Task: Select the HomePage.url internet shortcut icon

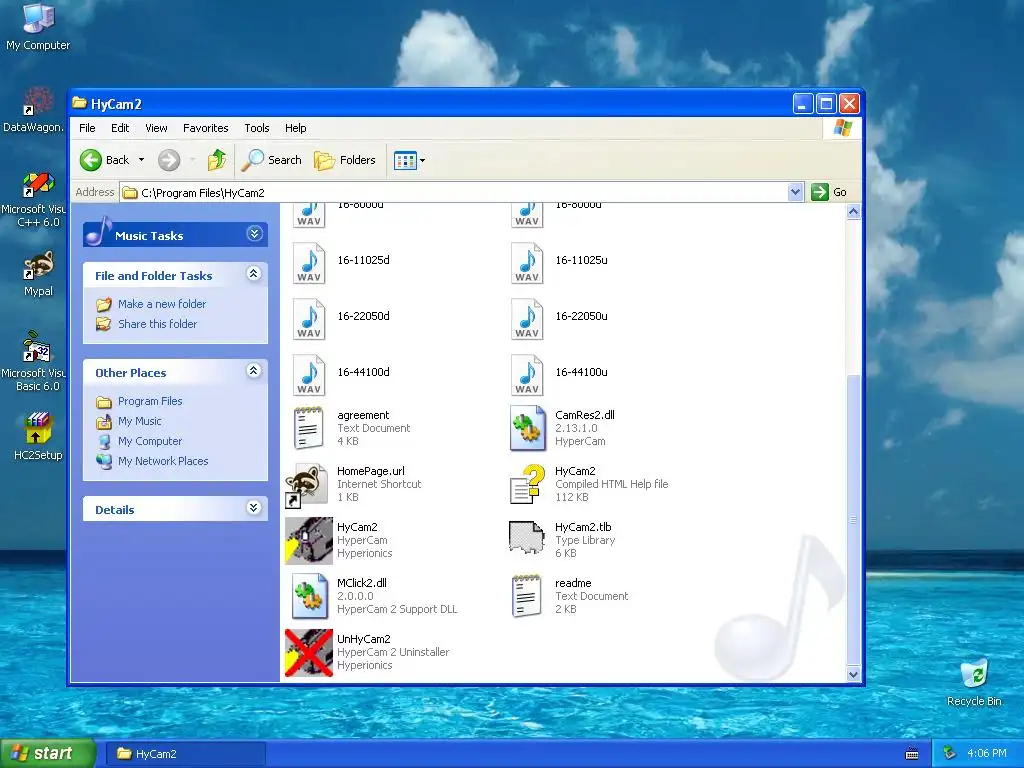Action: pyautogui.click(x=307, y=485)
